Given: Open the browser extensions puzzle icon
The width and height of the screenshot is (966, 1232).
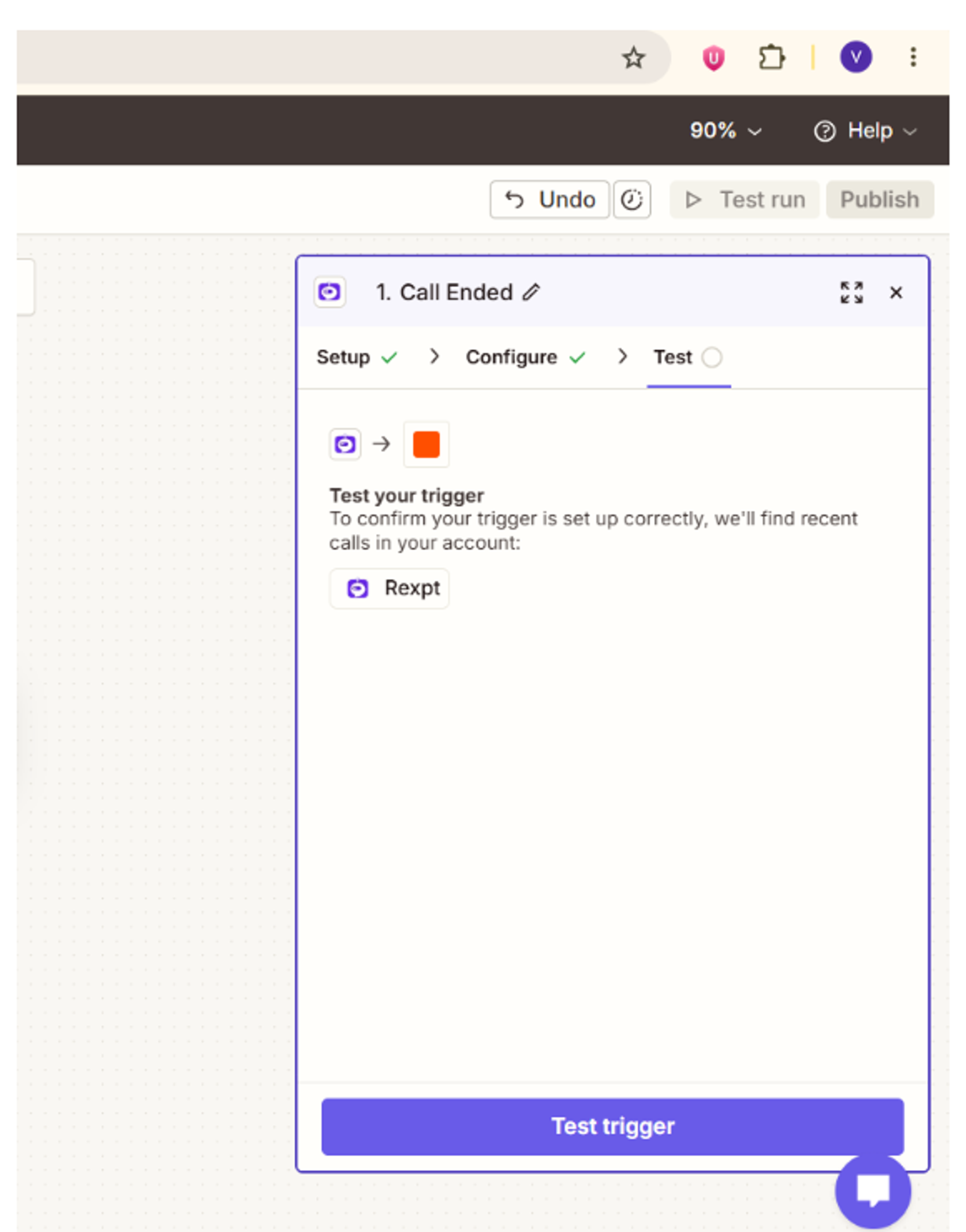Looking at the screenshot, I should 772,58.
